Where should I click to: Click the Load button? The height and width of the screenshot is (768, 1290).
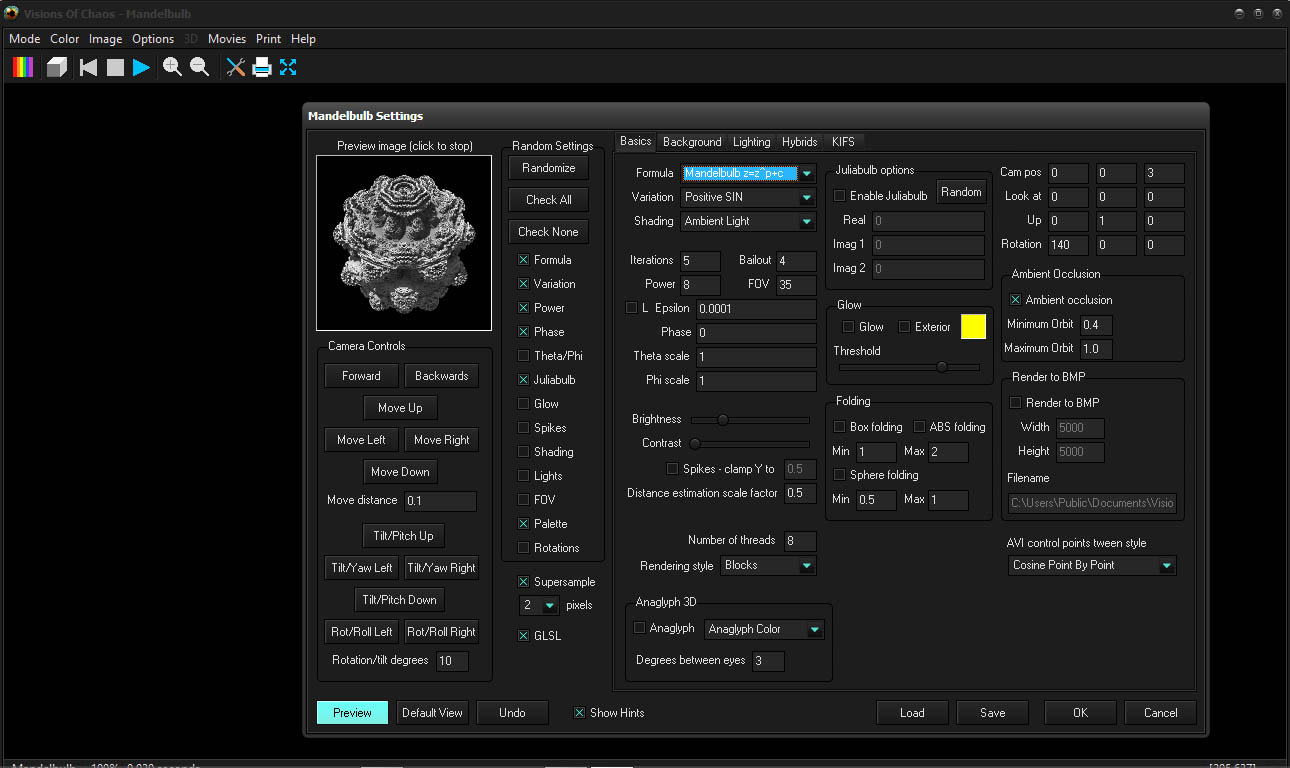point(912,713)
